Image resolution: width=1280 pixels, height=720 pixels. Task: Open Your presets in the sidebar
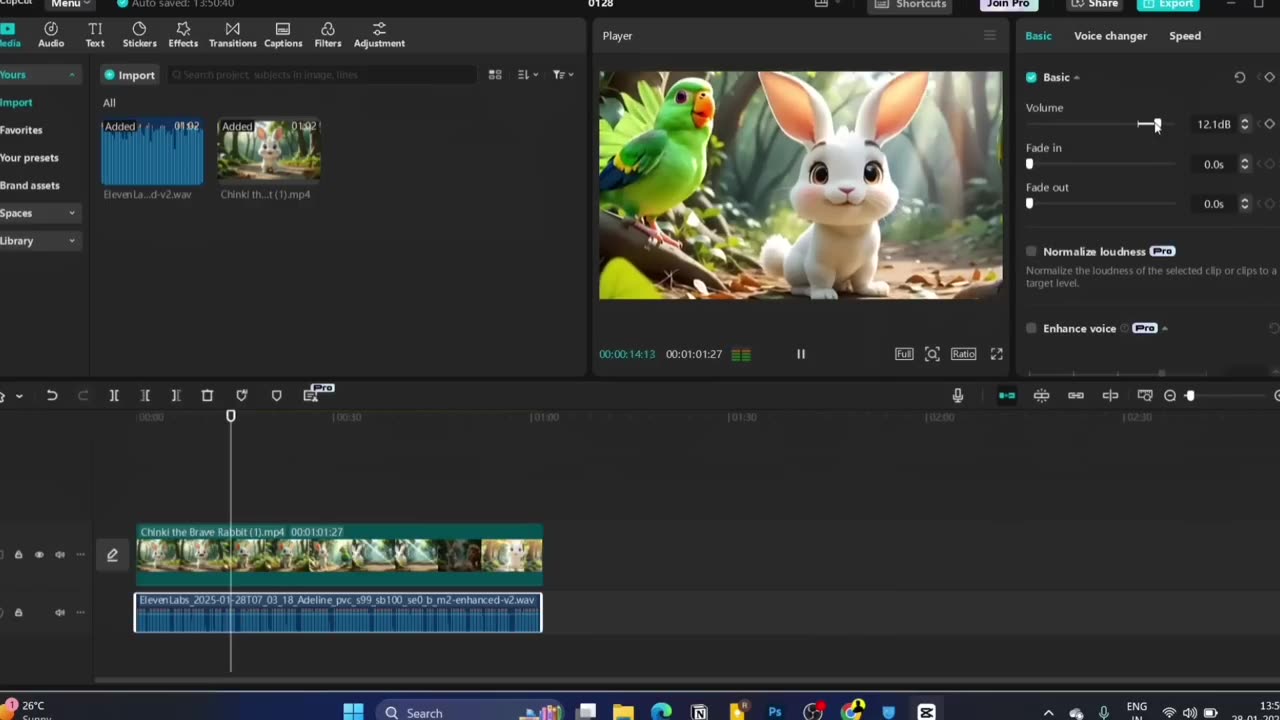coord(29,158)
